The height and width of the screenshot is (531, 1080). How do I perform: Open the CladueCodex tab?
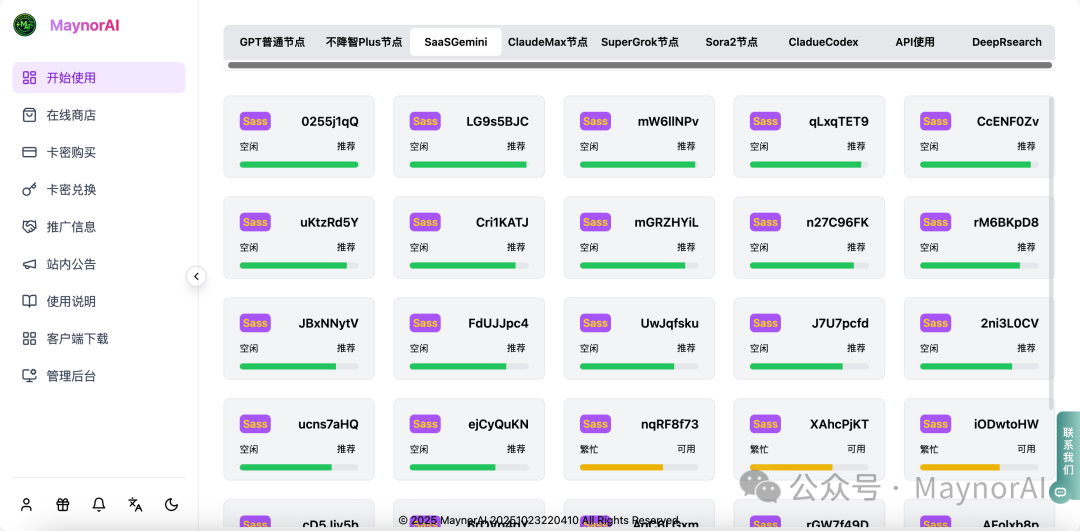pos(823,42)
